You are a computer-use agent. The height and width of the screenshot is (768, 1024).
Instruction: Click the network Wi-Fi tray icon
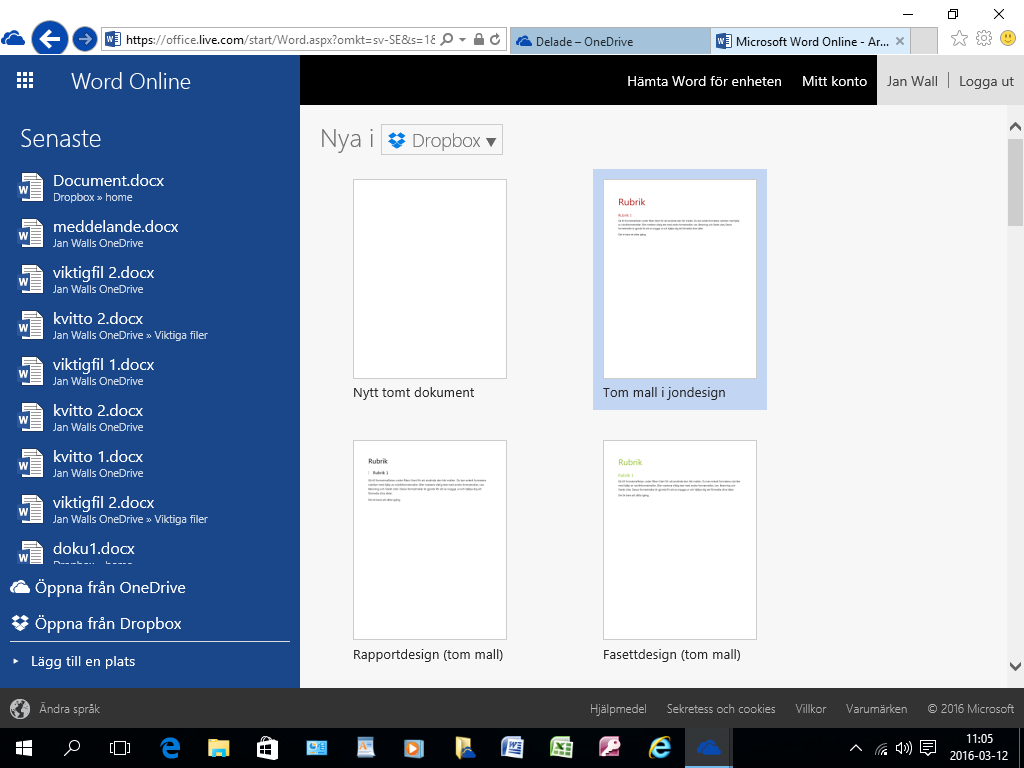(881, 748)
